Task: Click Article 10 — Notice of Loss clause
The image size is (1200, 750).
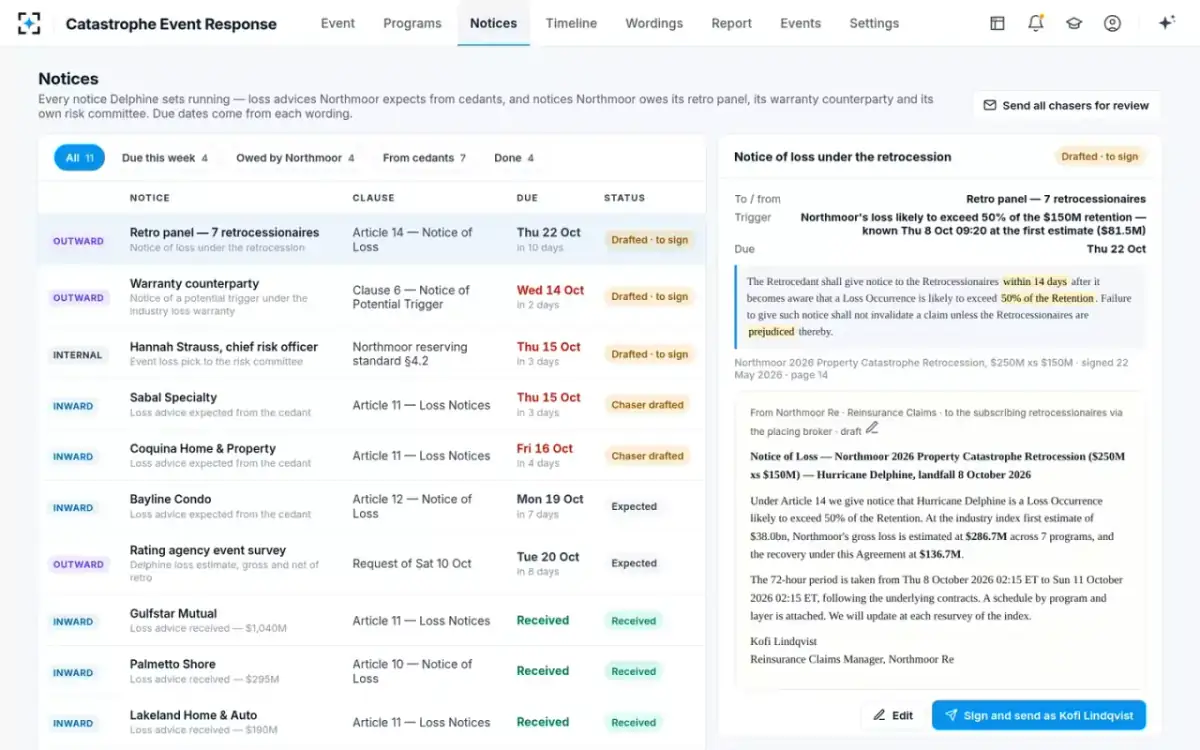Action: click(x=412, y=671)
